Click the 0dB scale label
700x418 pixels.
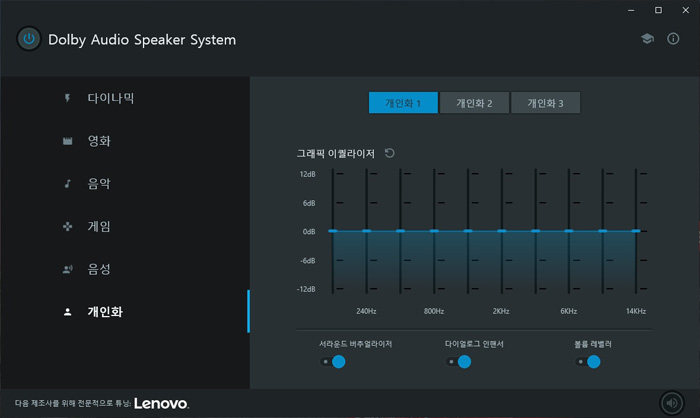[309, 232]
